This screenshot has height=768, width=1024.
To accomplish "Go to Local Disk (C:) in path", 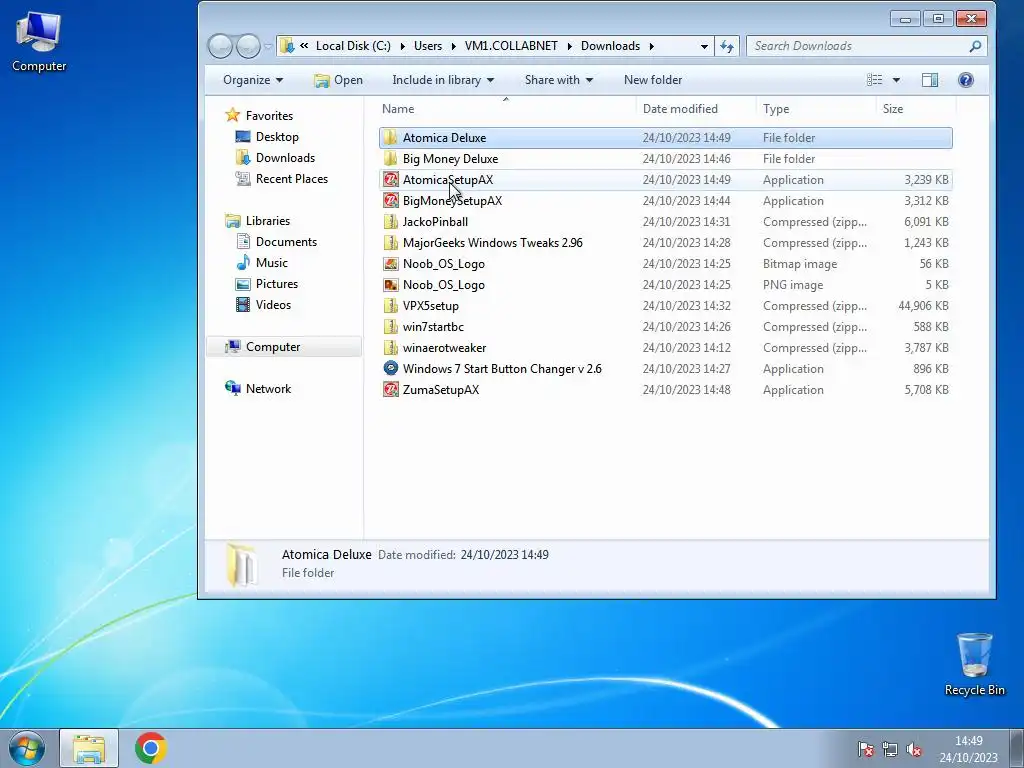I will (x=353, y=46).
